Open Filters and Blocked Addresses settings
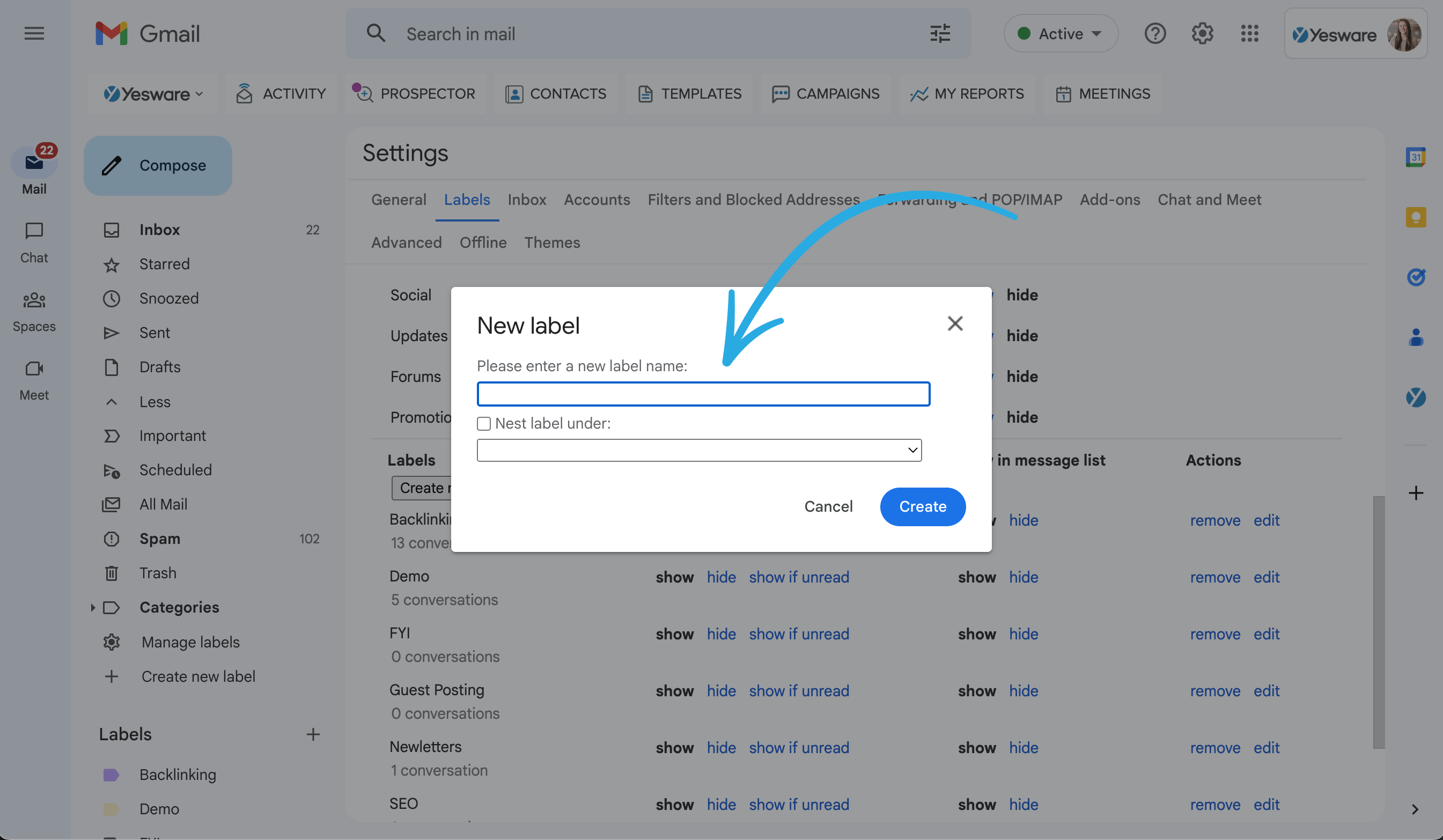This screenshot has width=1443, height=840. pos(754,199)
